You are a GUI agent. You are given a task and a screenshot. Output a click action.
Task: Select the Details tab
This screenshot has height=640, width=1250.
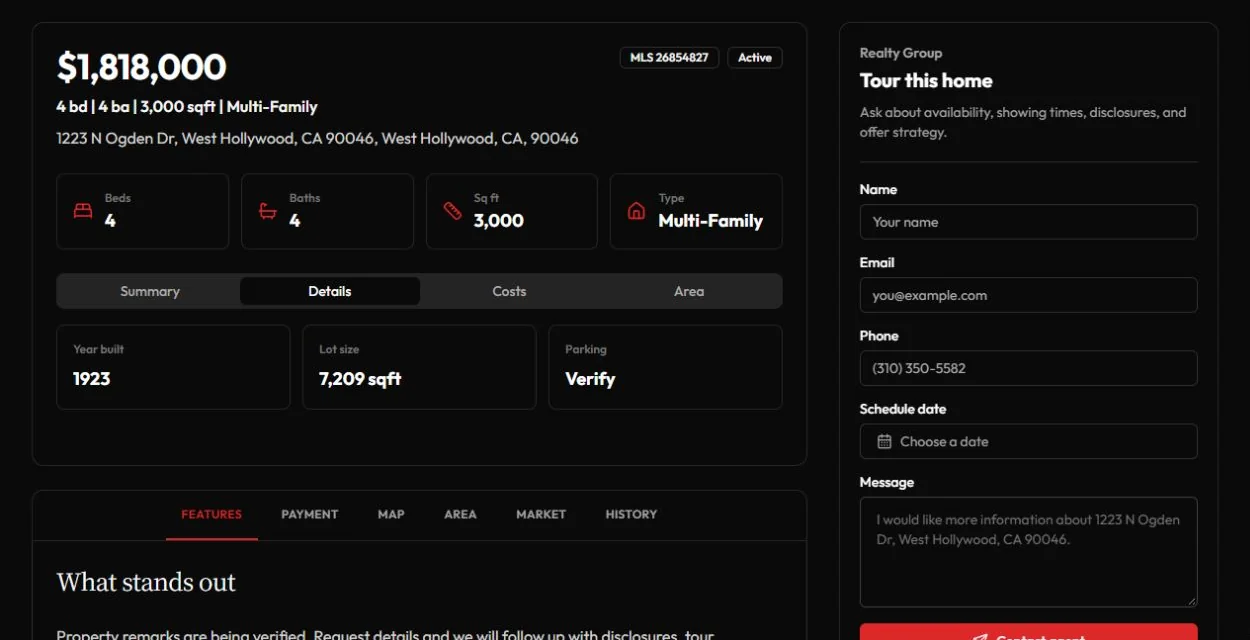[x=330, y=291]
